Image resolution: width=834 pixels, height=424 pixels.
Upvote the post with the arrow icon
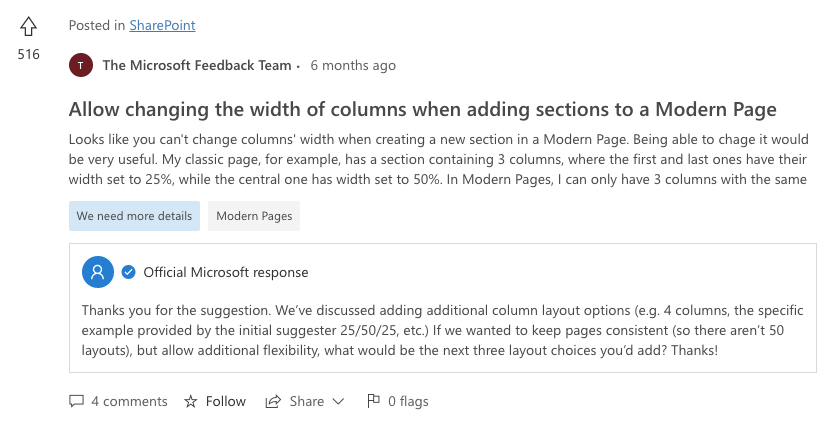[28, 26]
